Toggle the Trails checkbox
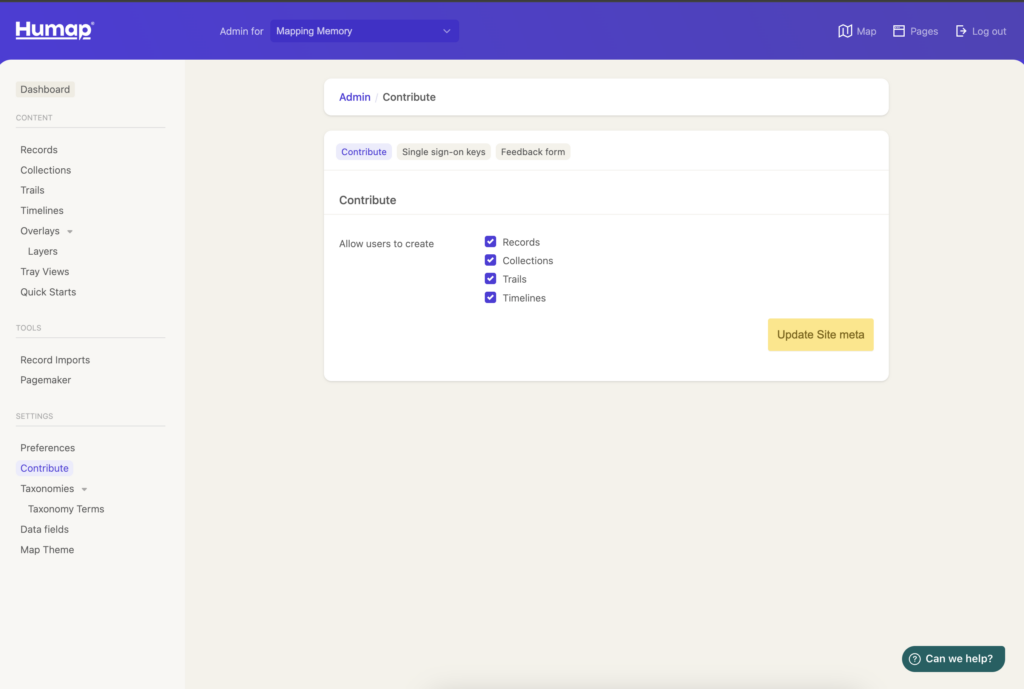 coord(490,279)
